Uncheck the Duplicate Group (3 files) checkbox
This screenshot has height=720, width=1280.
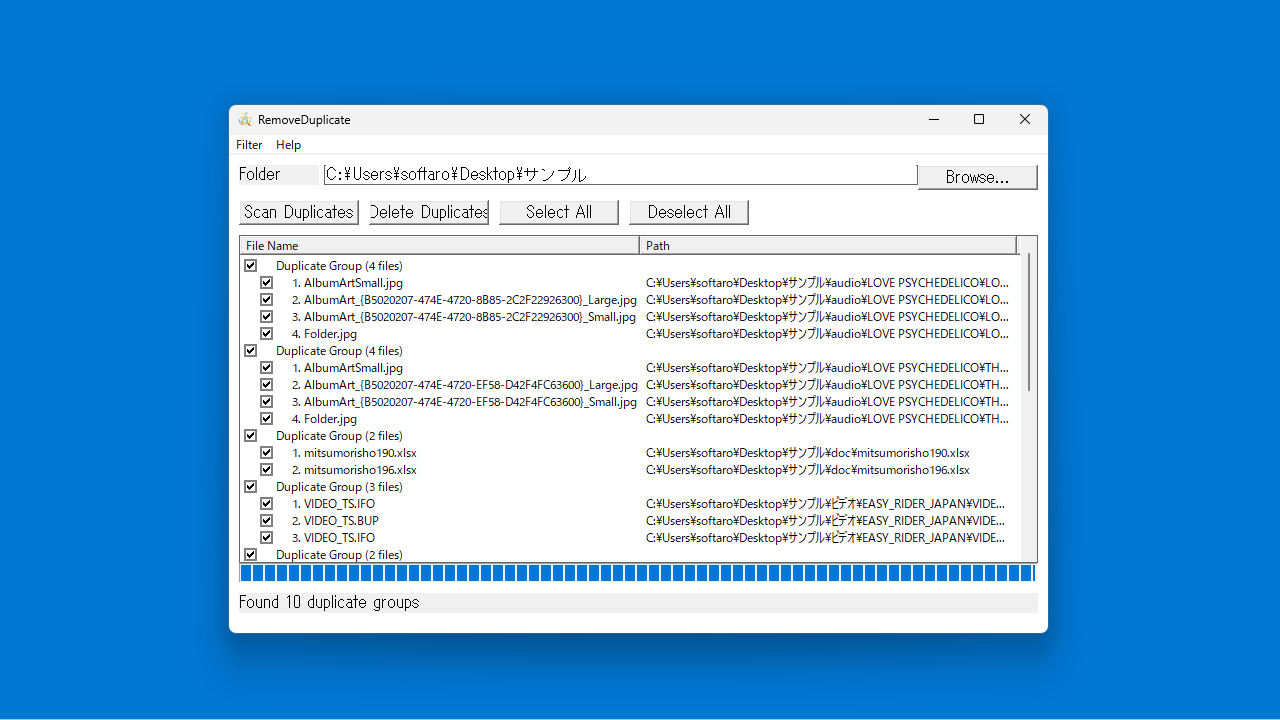250,486
